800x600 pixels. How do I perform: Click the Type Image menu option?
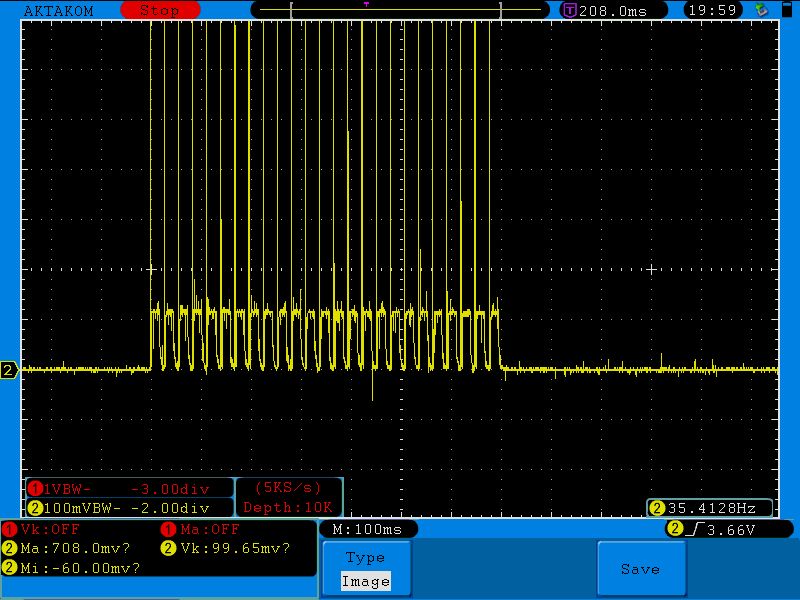365,569
